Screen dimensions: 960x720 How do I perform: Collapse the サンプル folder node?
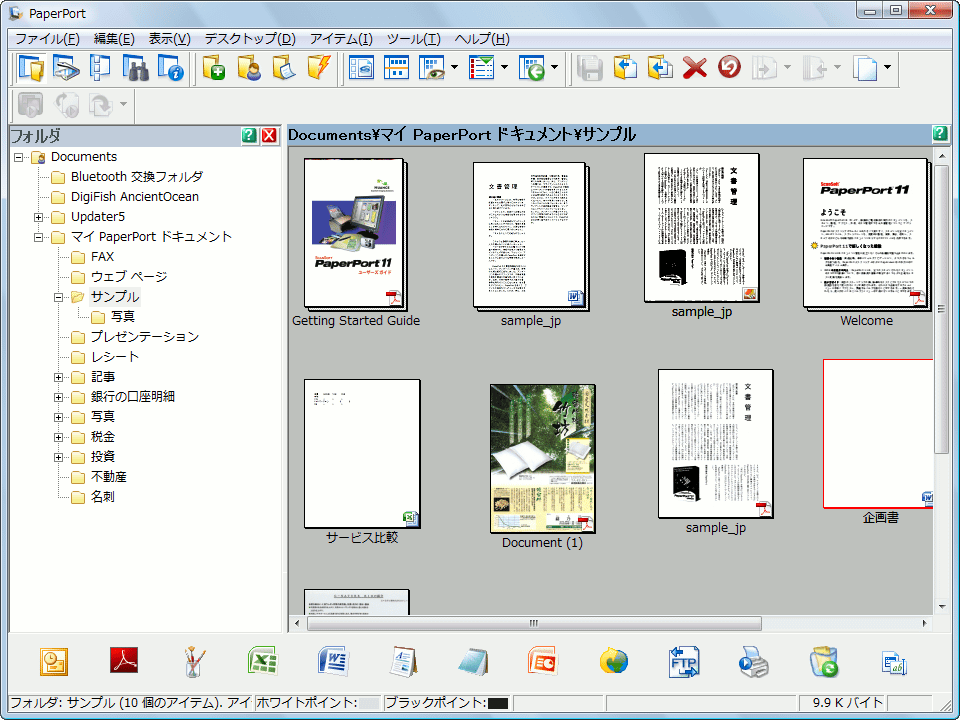[x=59, y=298]
